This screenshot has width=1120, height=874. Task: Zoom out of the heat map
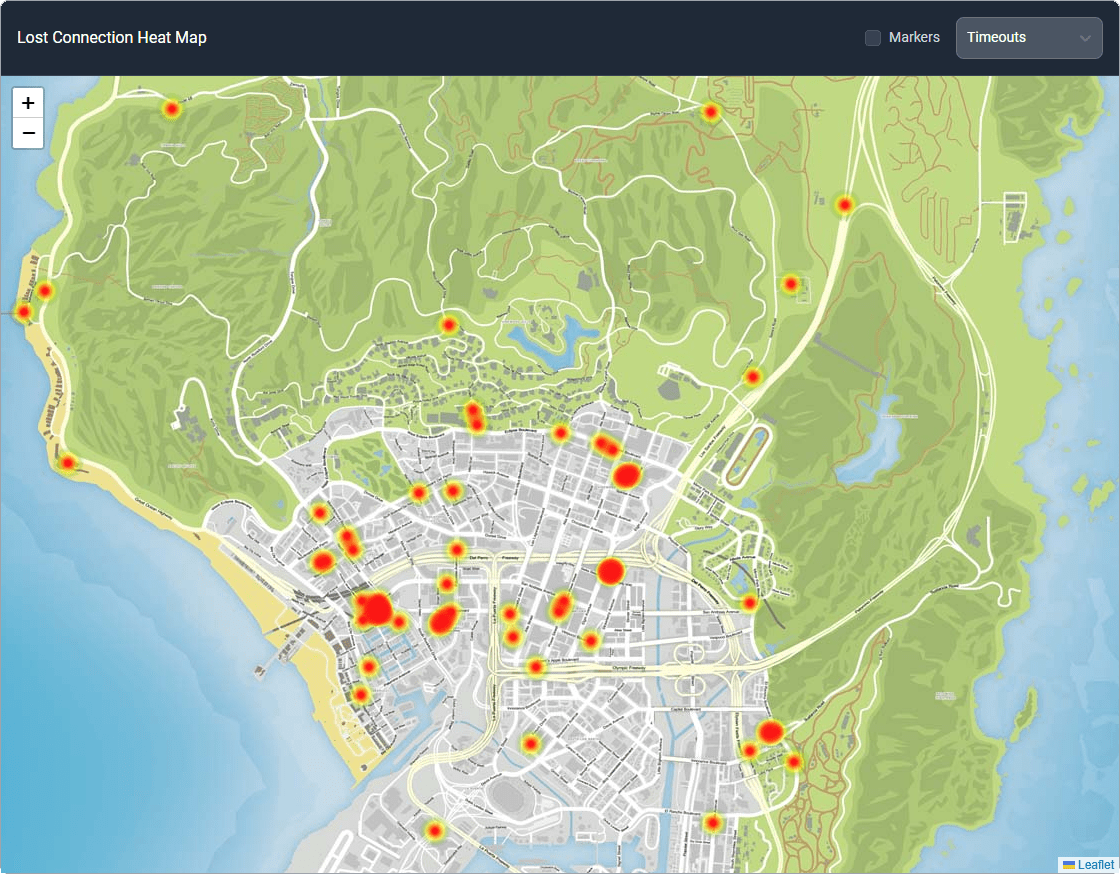[28, 134]
